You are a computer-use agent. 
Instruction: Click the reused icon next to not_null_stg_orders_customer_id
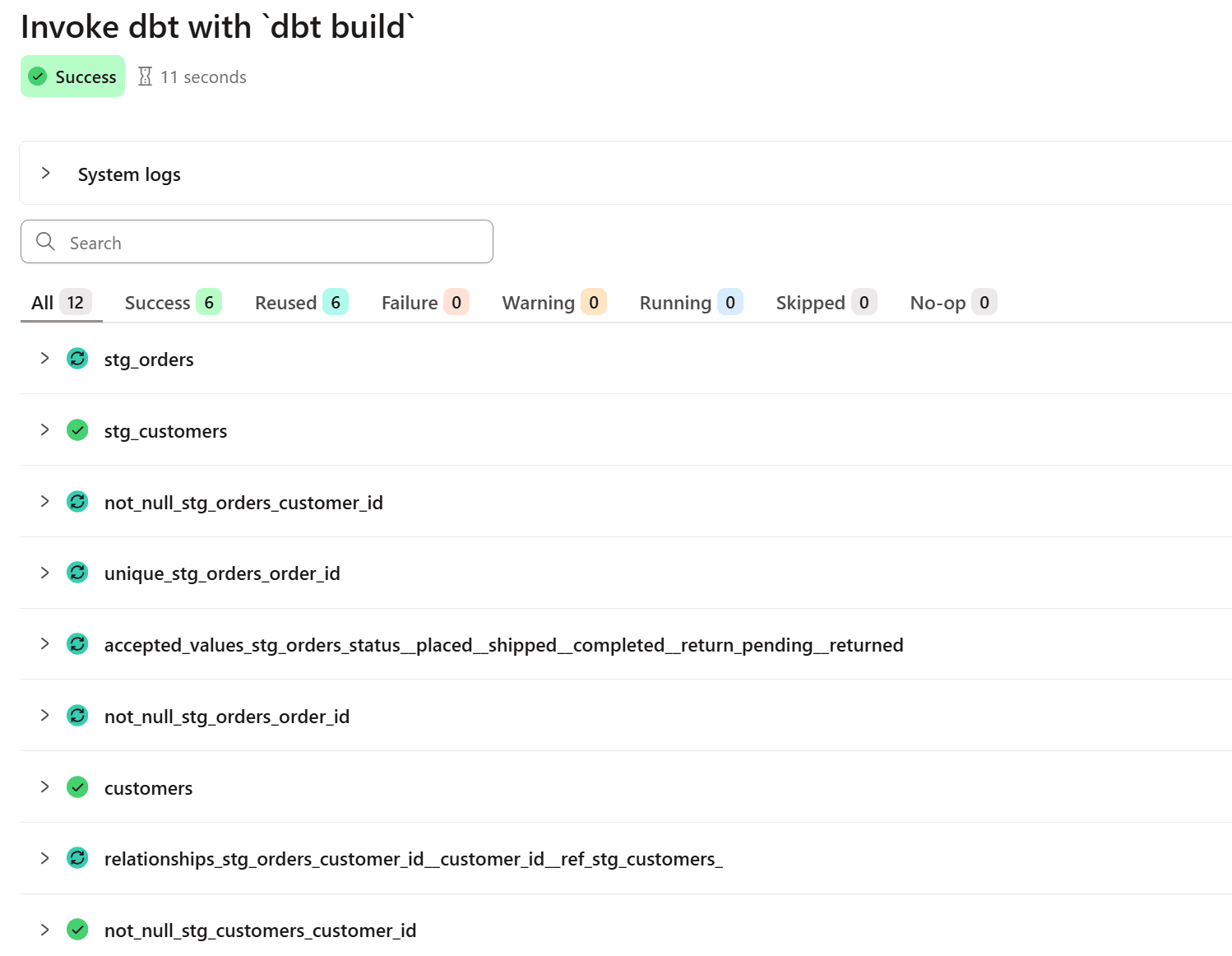pos(77,502)
